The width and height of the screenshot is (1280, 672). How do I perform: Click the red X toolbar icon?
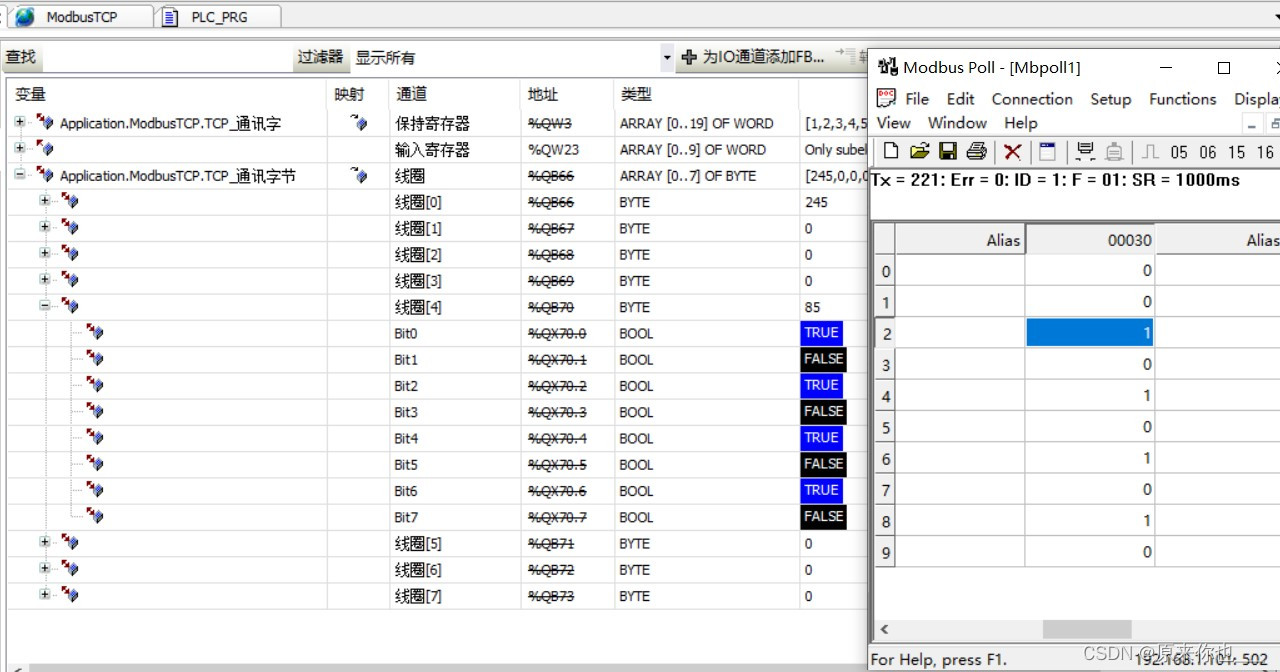[x=1013, y=152]
